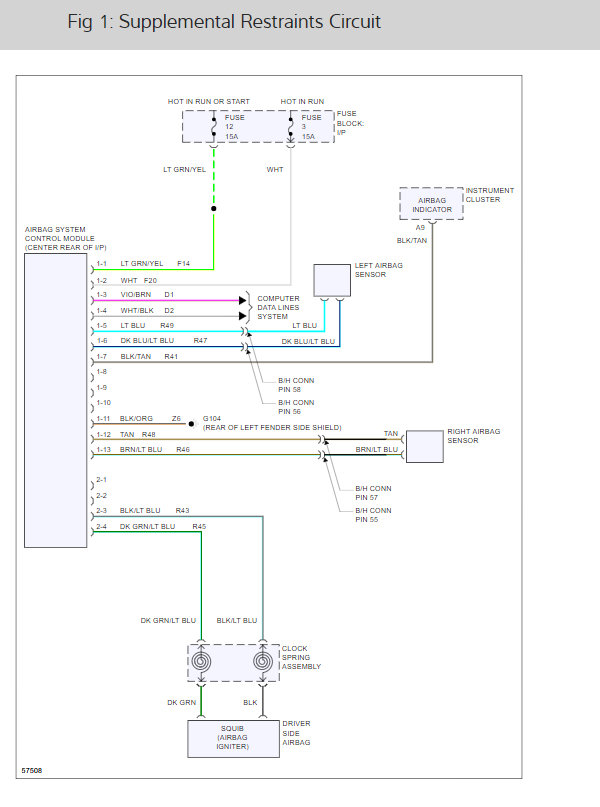600x807 pixels.
Task: Click pin label 2-1
Action: coord(101,480)
